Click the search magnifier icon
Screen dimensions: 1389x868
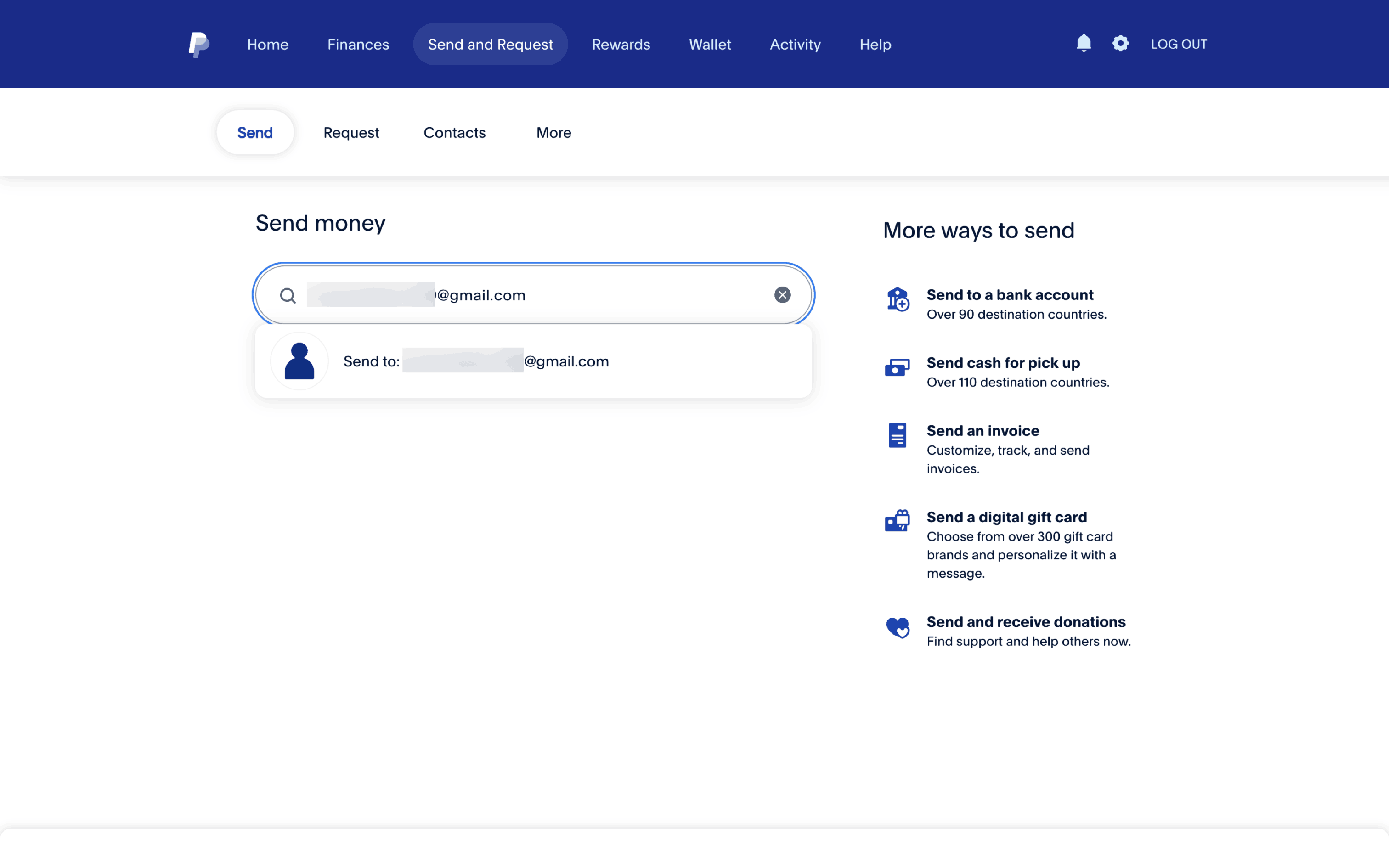[x=288, y=296]
